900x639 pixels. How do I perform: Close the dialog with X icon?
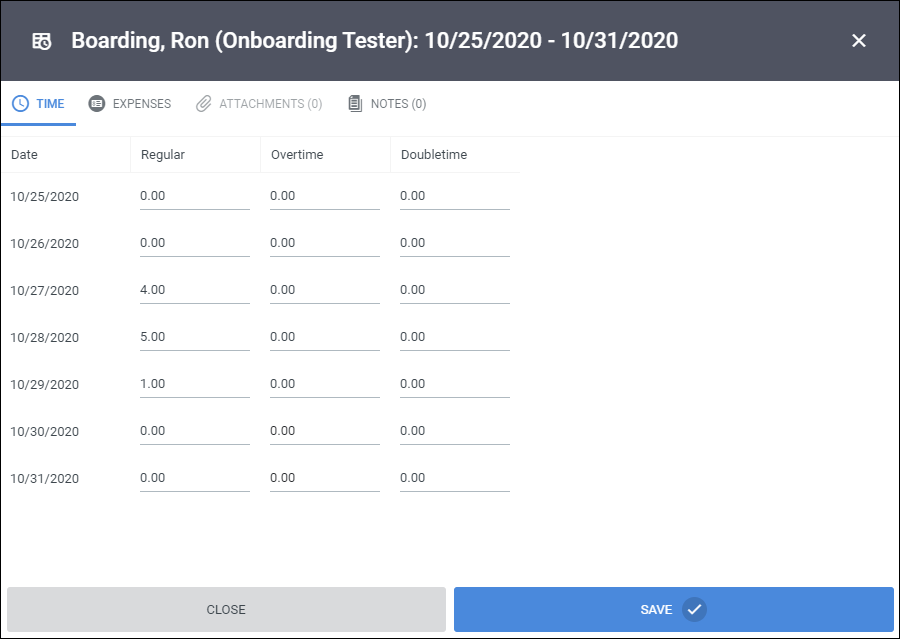point(859,41)
